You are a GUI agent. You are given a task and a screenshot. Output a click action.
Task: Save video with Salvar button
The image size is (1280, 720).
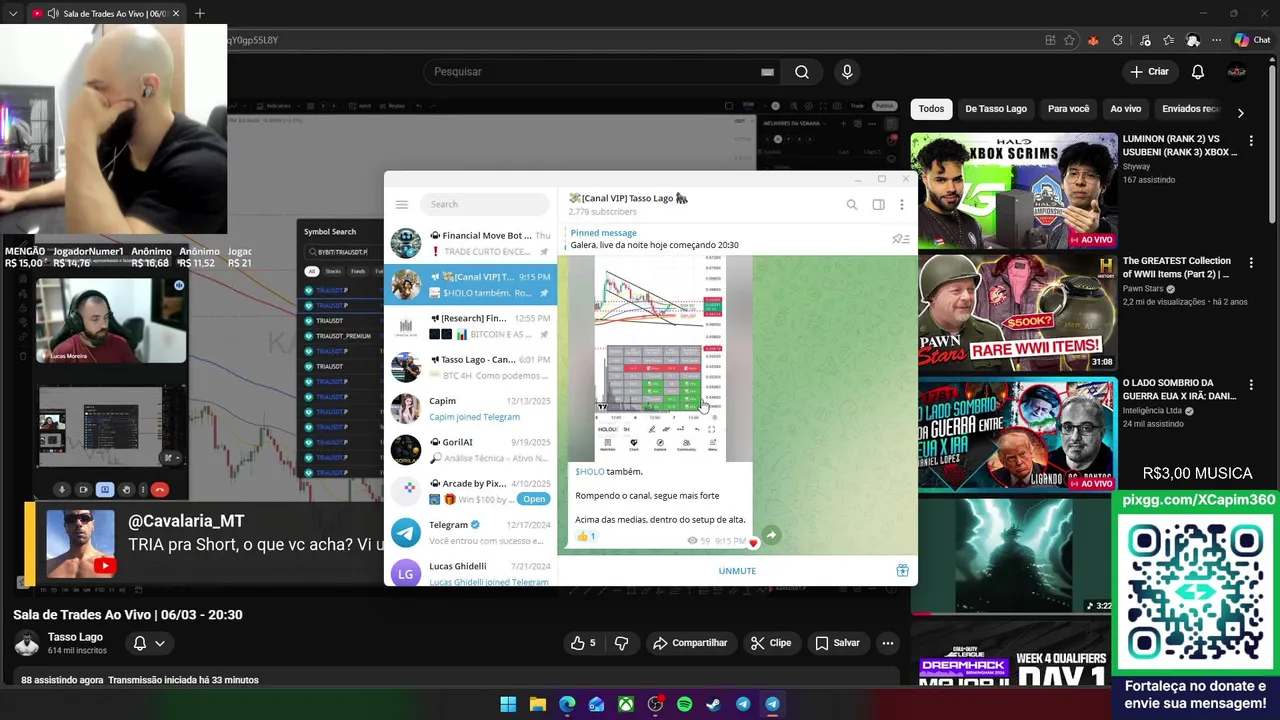coord(837,643)
